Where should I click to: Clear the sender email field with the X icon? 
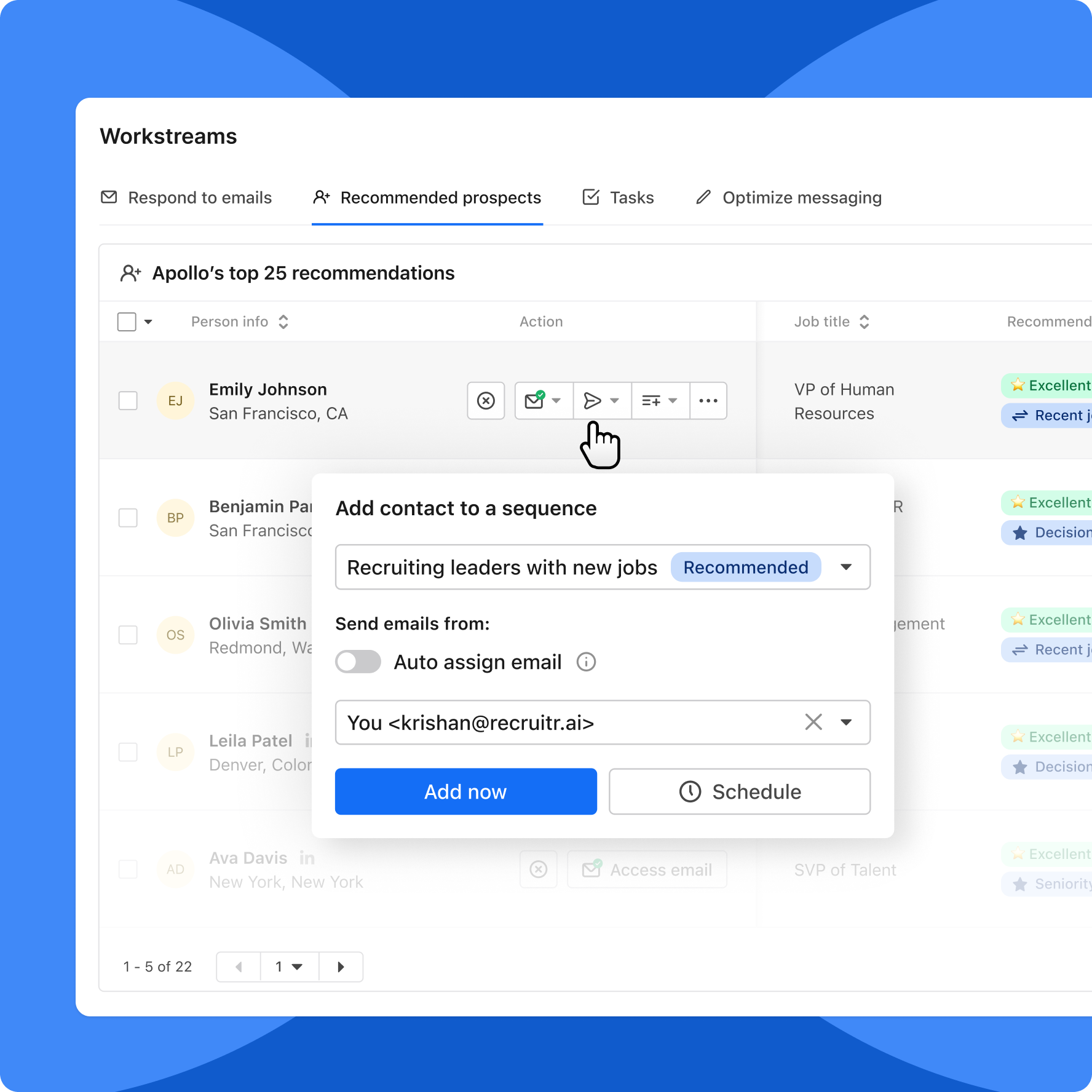[x=813, y=722]
